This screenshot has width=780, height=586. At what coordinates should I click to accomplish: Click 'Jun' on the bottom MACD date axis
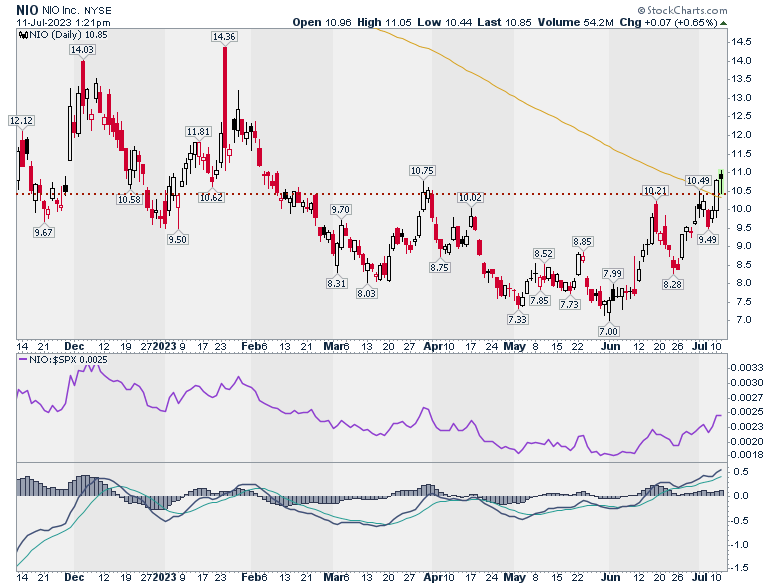(610, 577)
